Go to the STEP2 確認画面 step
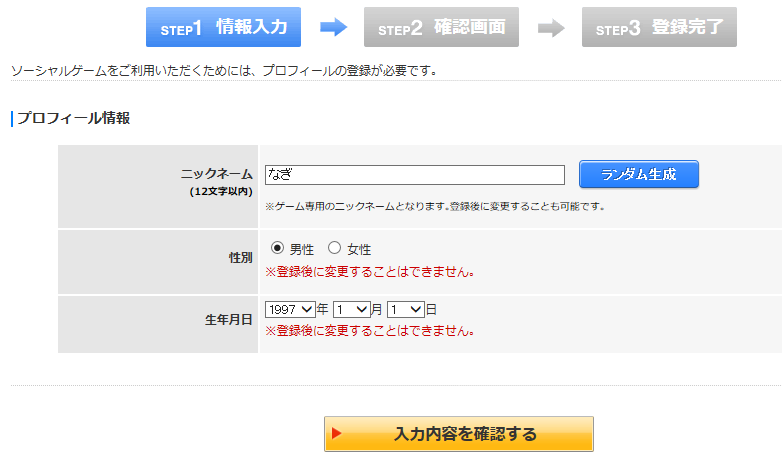 tap(441, 28)
